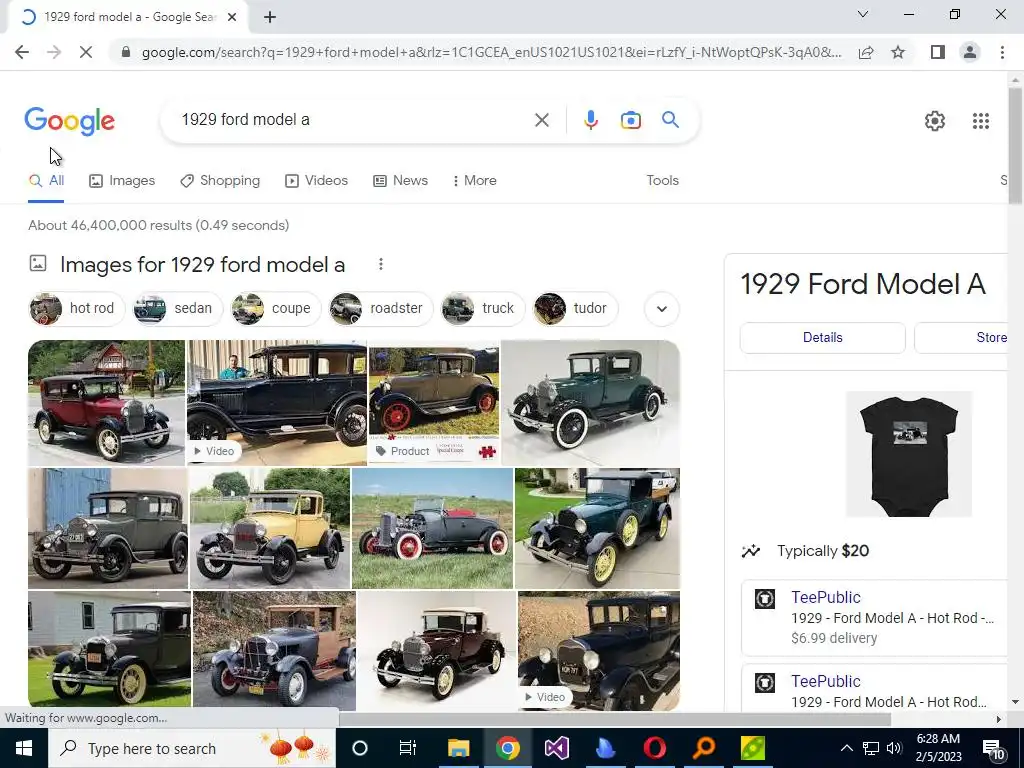Start voice search with microphone

(590, 120)
